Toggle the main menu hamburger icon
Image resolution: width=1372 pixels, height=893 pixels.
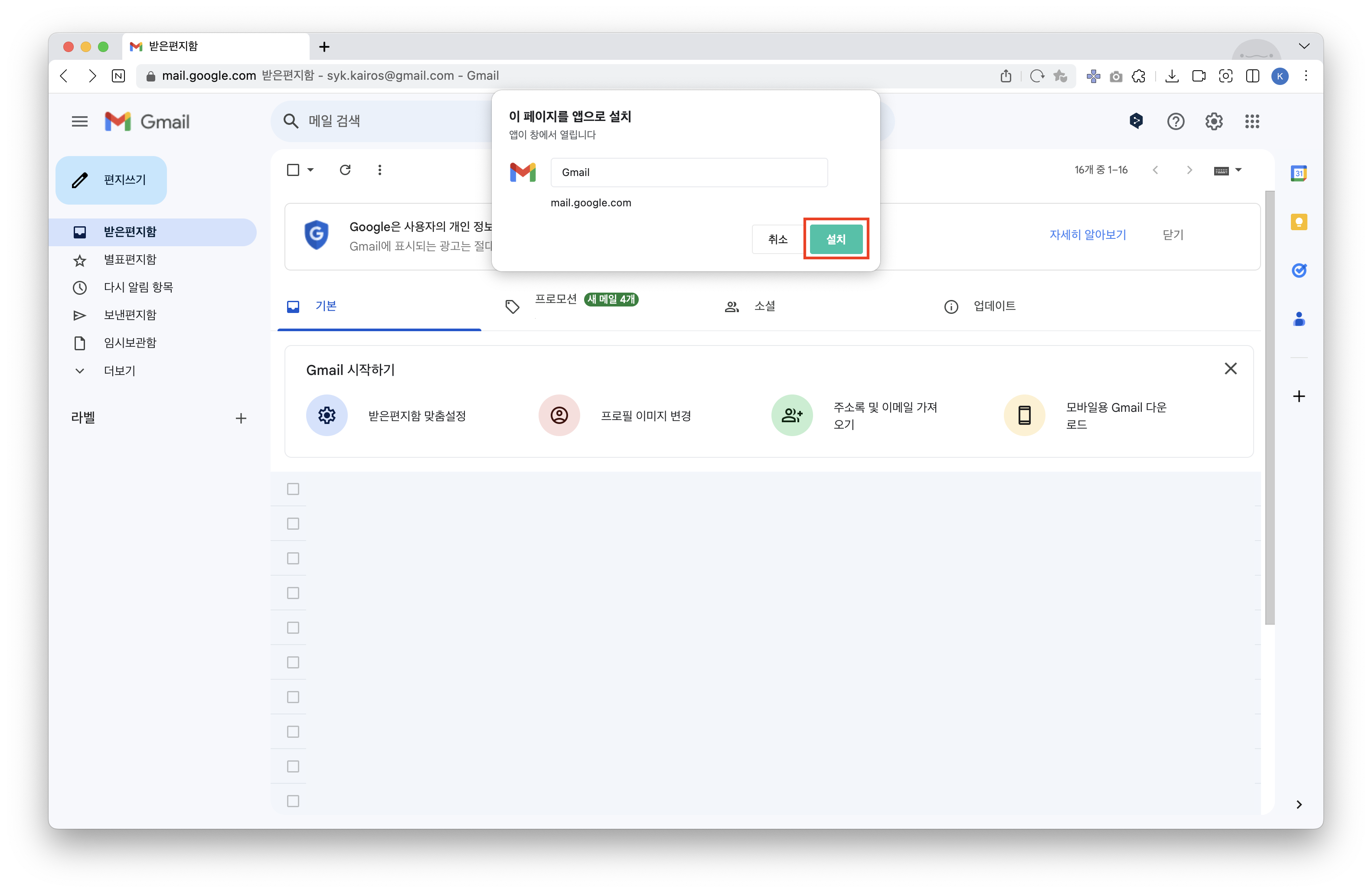coord(79,121)
